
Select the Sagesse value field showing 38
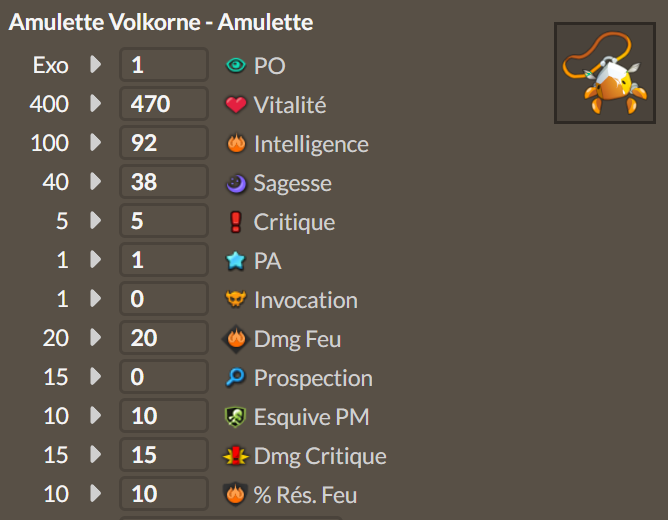164,182
